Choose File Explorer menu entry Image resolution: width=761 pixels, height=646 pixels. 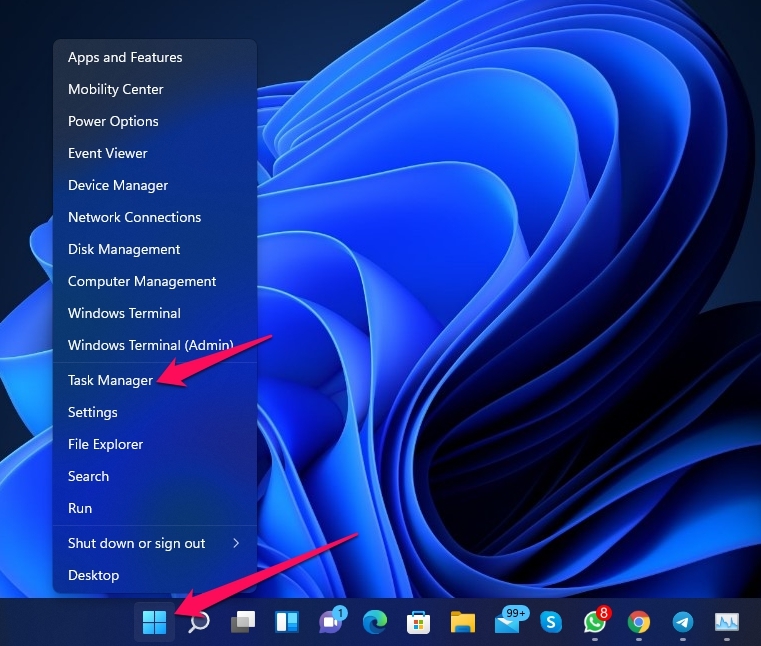click(x=154, y=445)
